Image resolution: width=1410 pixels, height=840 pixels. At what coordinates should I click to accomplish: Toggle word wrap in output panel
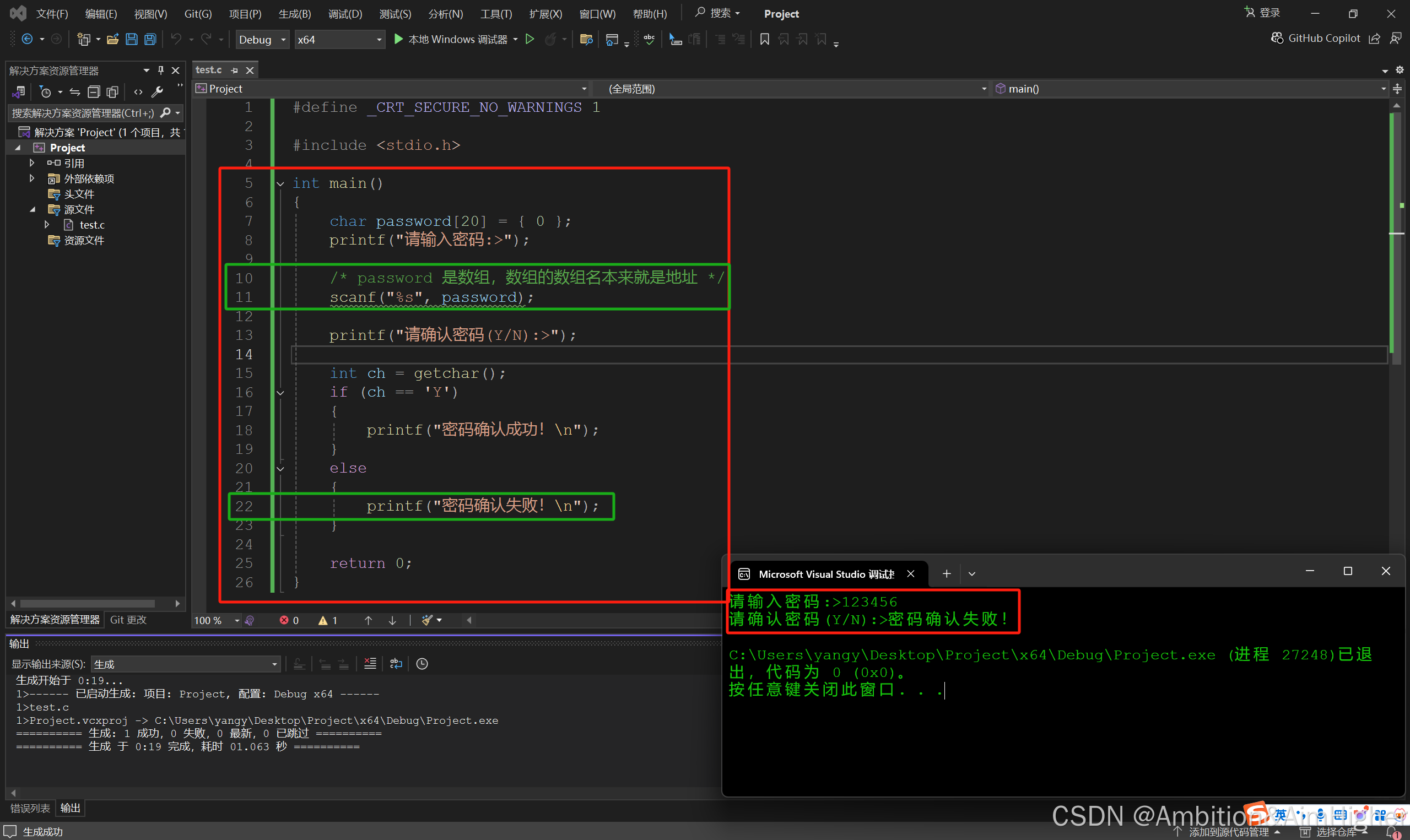(x=396, y=663)
